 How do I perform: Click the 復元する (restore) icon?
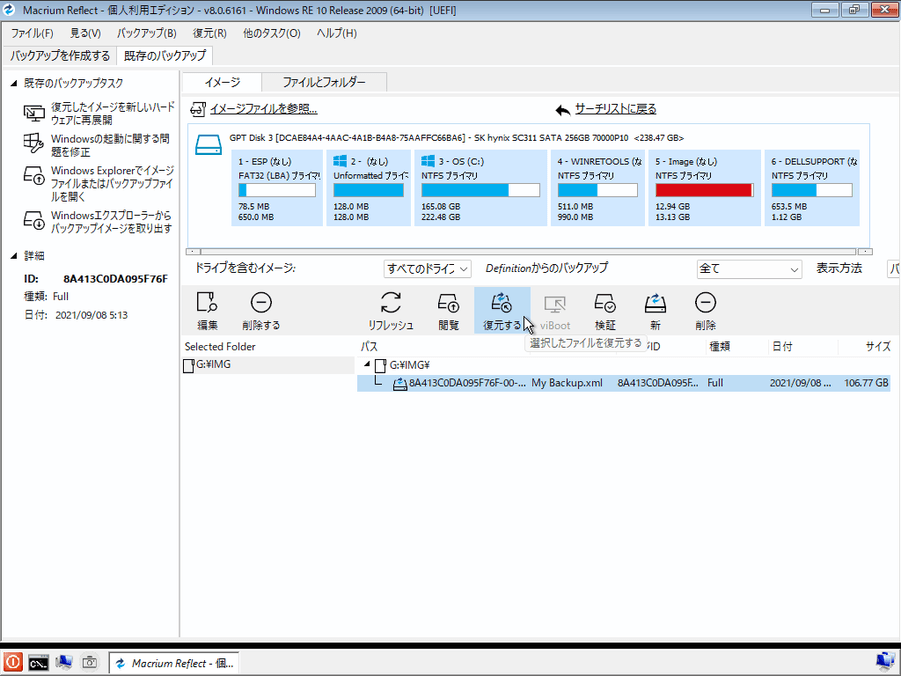pyautogui.click(x=502, y=302)
